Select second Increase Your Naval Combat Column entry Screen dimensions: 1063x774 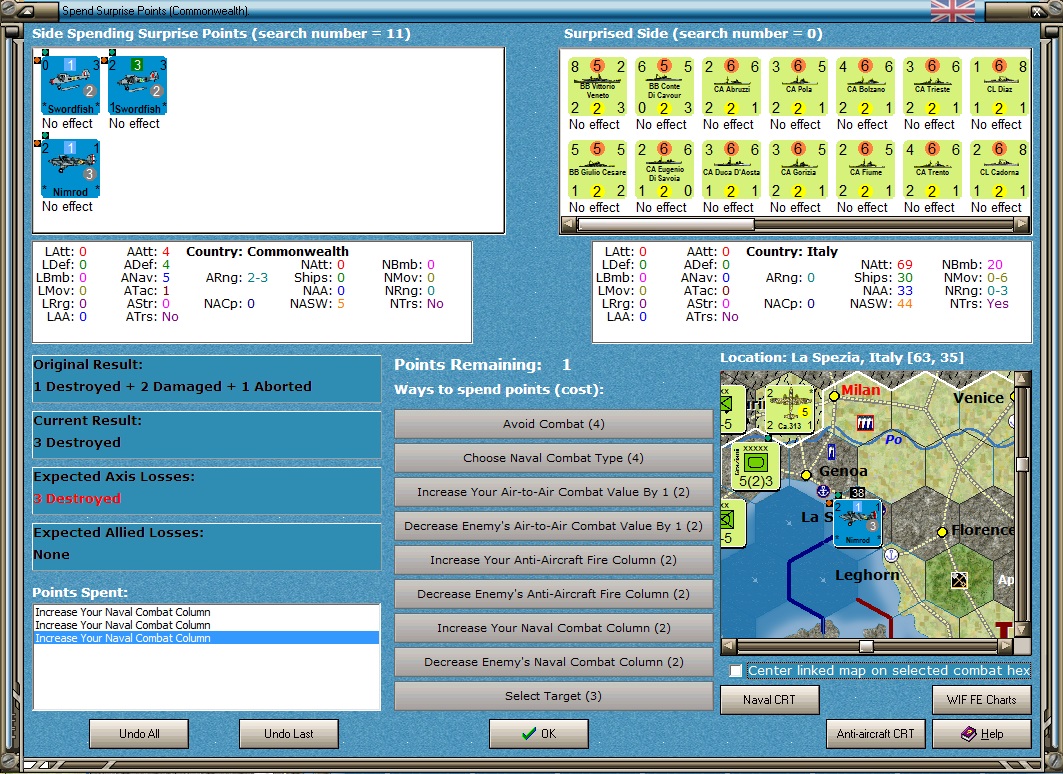pyautogui.click(x=206, y=625)
